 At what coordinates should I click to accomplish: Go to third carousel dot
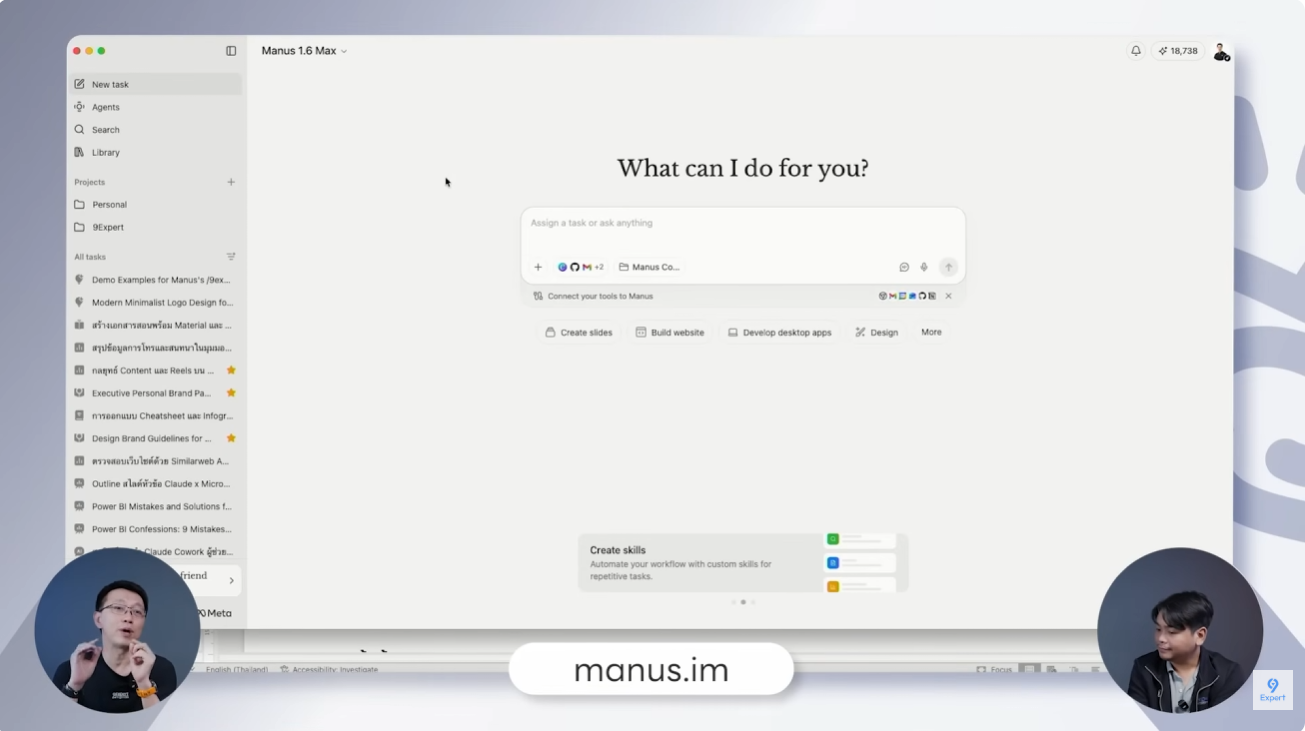(x=753, y=602)
